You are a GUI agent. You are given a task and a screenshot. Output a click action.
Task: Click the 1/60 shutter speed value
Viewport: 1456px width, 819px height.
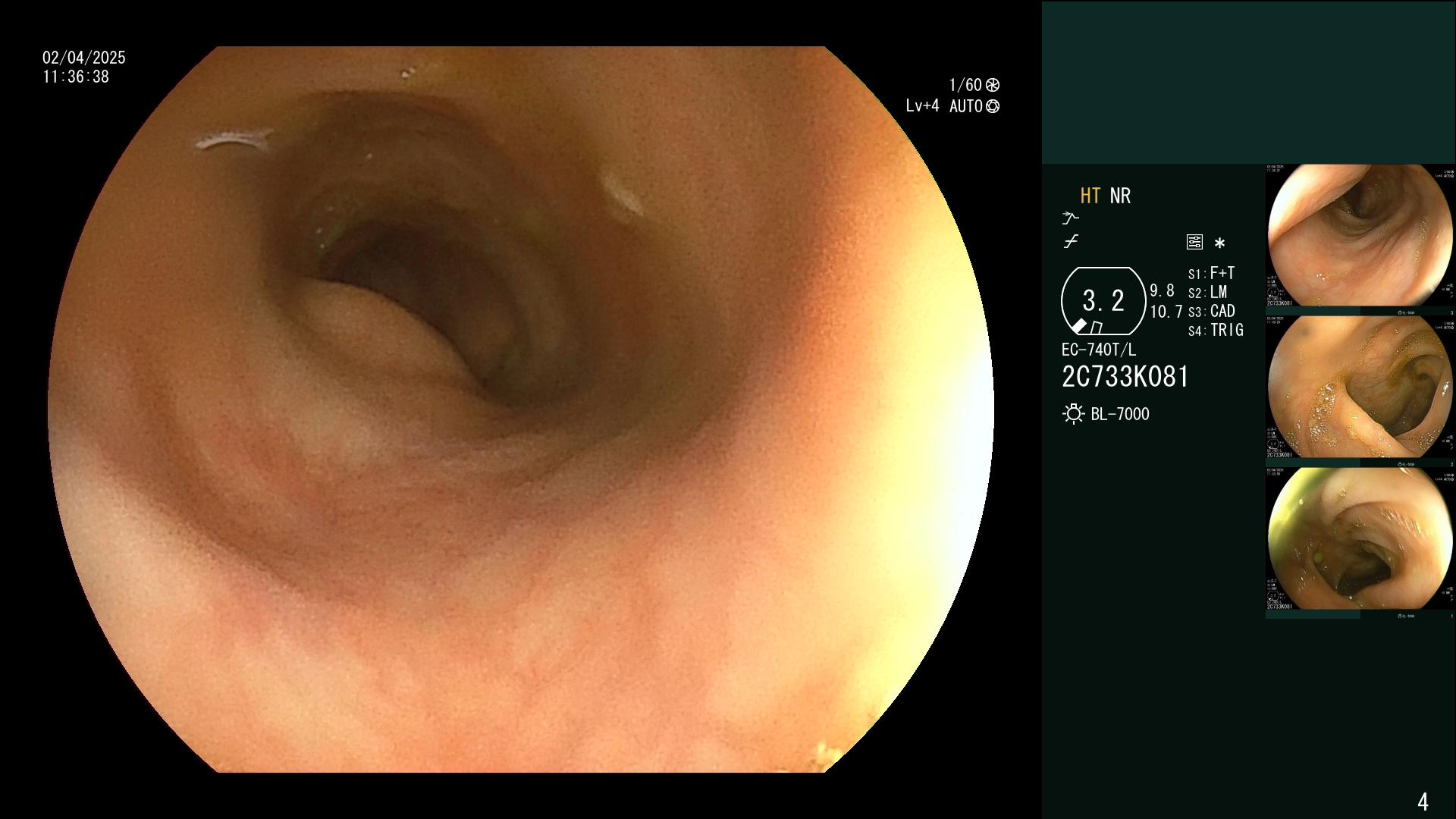pos(965,85)
